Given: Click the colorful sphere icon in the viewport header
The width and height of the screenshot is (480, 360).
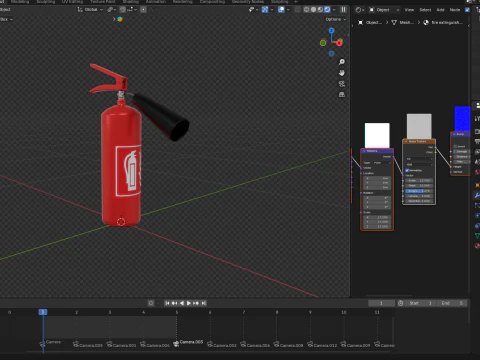Looking at the screenshot, I should point(120,19).
